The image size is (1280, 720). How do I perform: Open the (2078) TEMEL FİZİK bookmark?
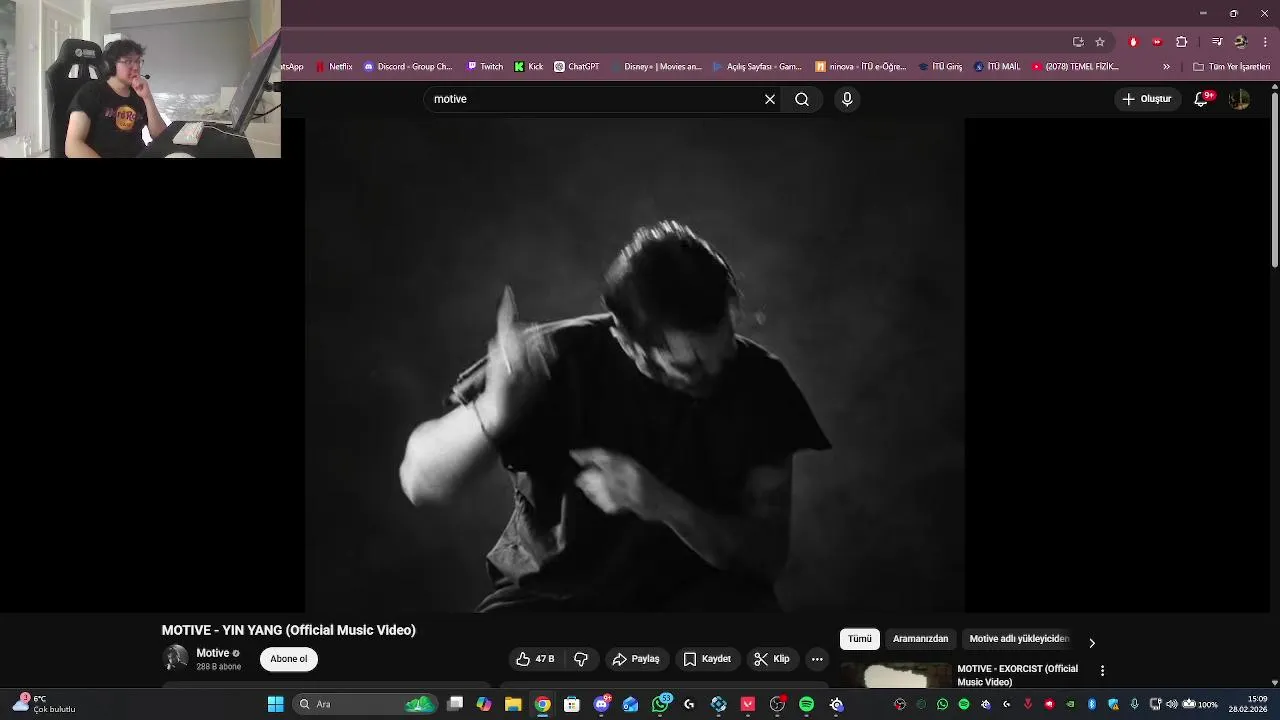tap(1076, 67)
